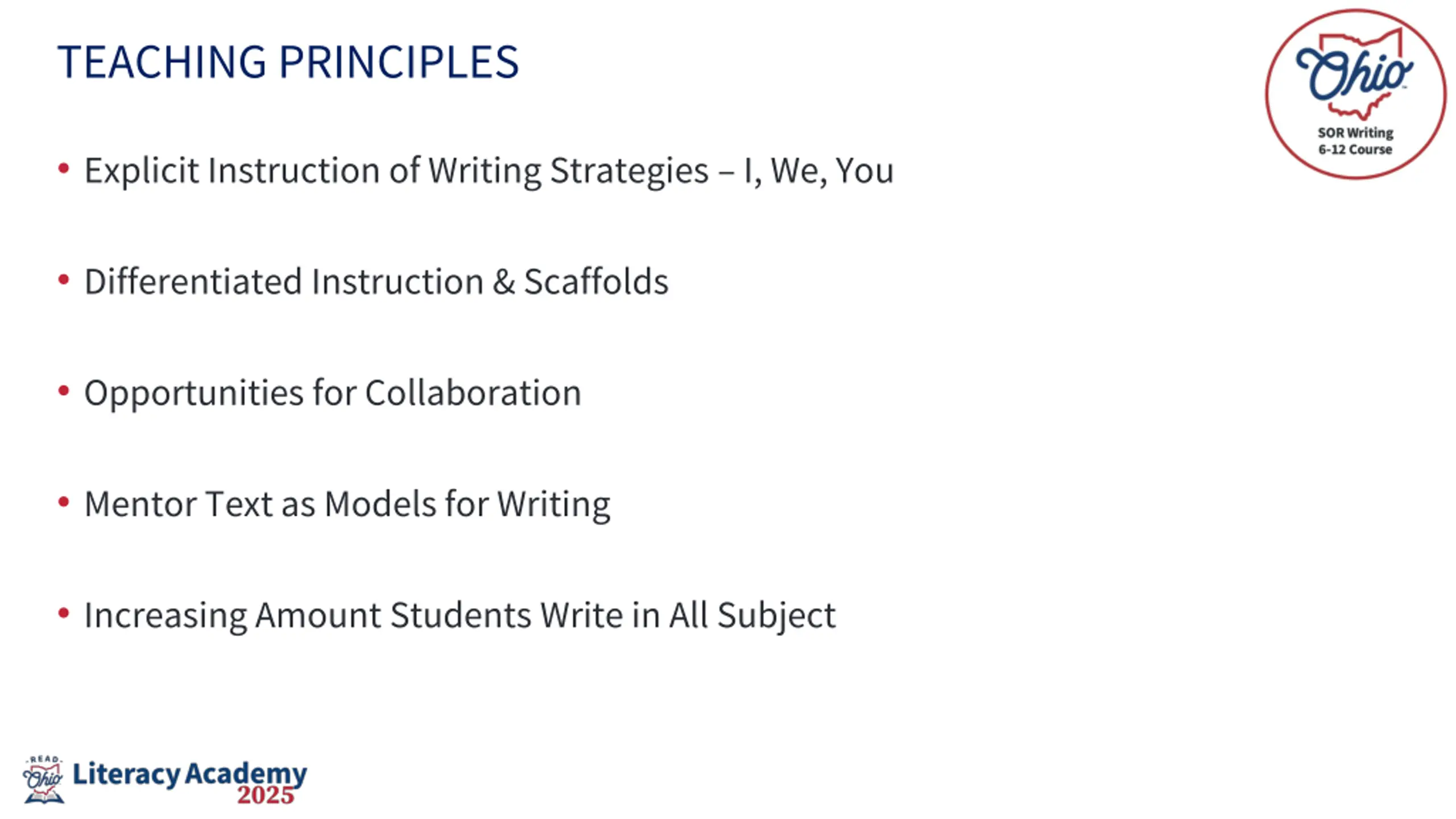The width and height of the screenshot is (1456, 819).
Task: Click the cursive Ohio wordmark in circle
Action: click(x=1354, y=74)
